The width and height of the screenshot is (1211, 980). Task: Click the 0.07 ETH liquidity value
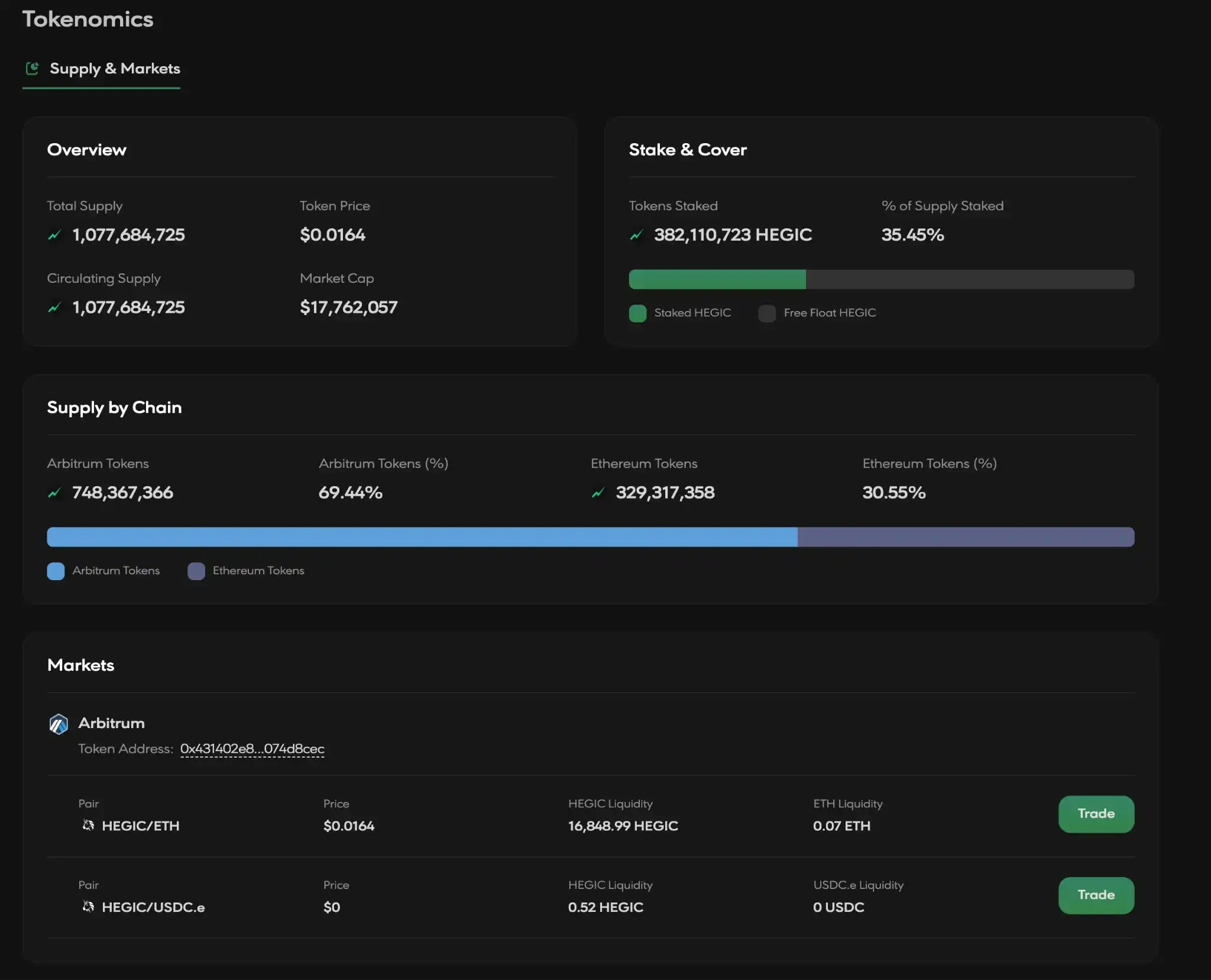[x=841, y=826]
